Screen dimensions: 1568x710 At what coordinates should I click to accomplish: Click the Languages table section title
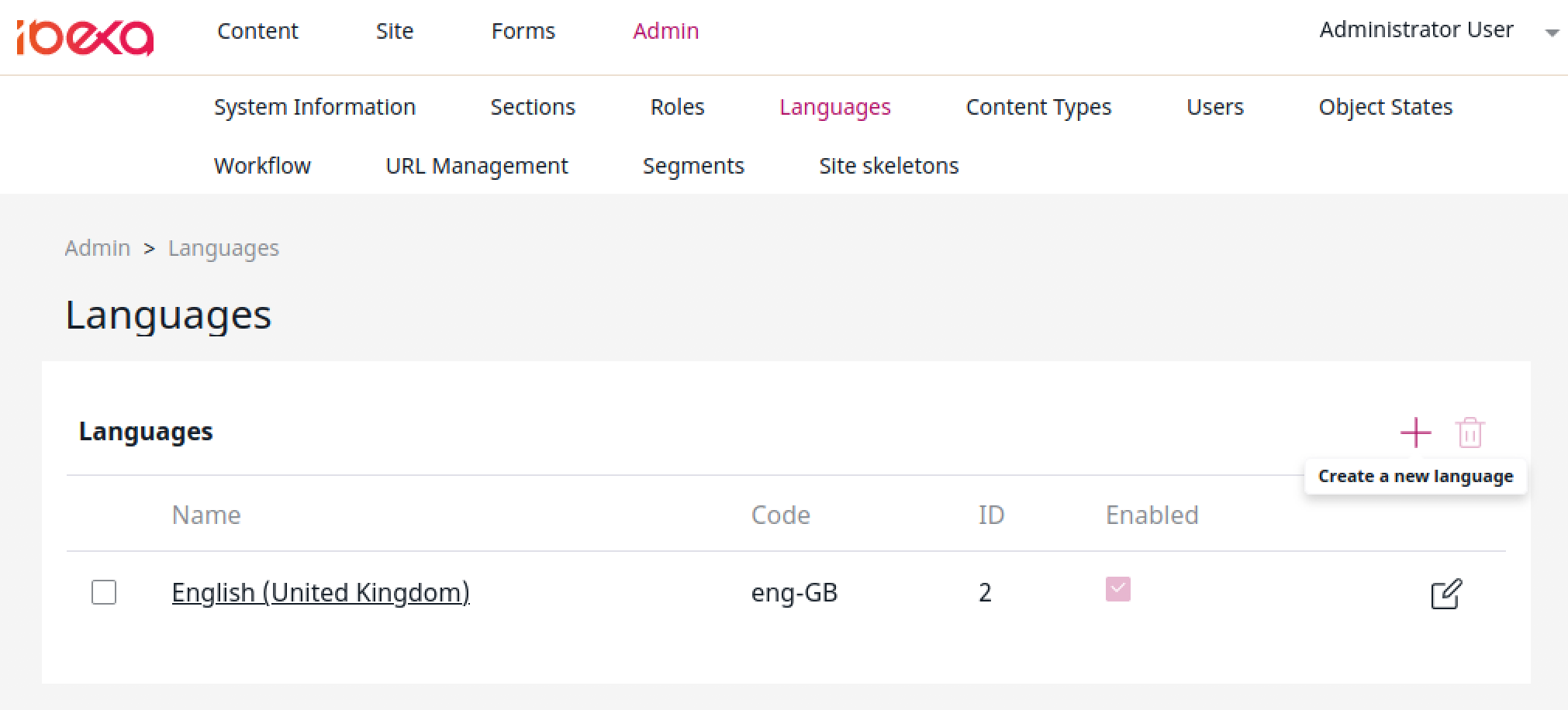[146, 432]
